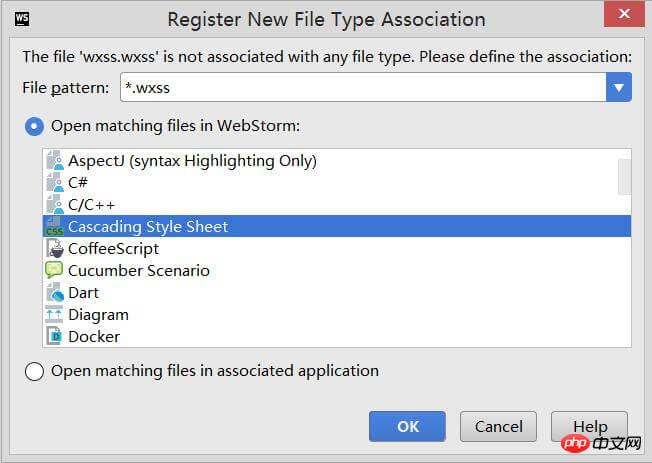Click the file type list scrollbar

click(624, 176)
